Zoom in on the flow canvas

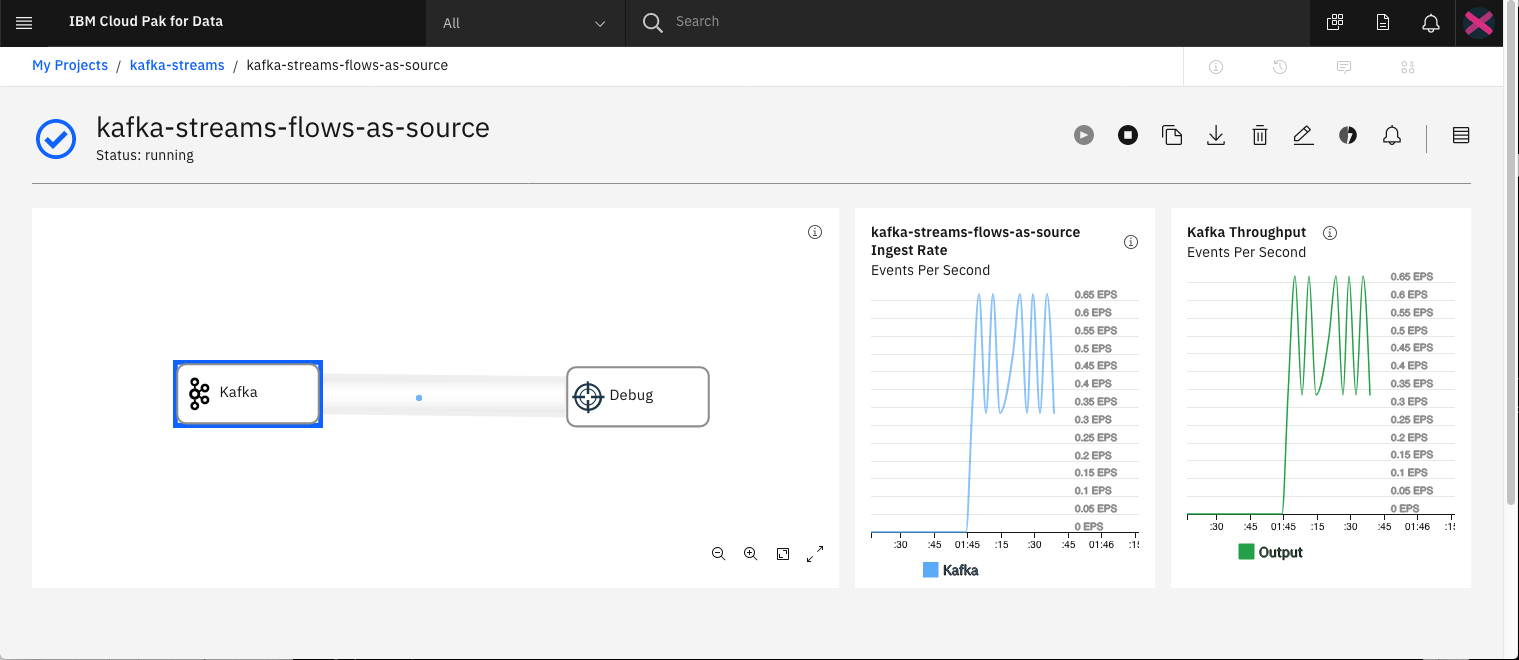[x=751, y=553]
